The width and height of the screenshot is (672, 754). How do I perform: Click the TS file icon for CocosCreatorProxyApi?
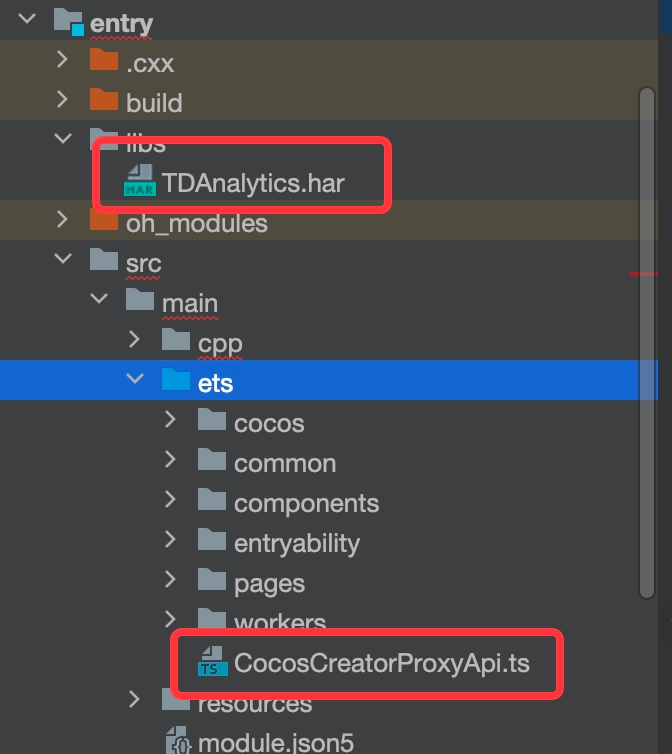(213, 661)
